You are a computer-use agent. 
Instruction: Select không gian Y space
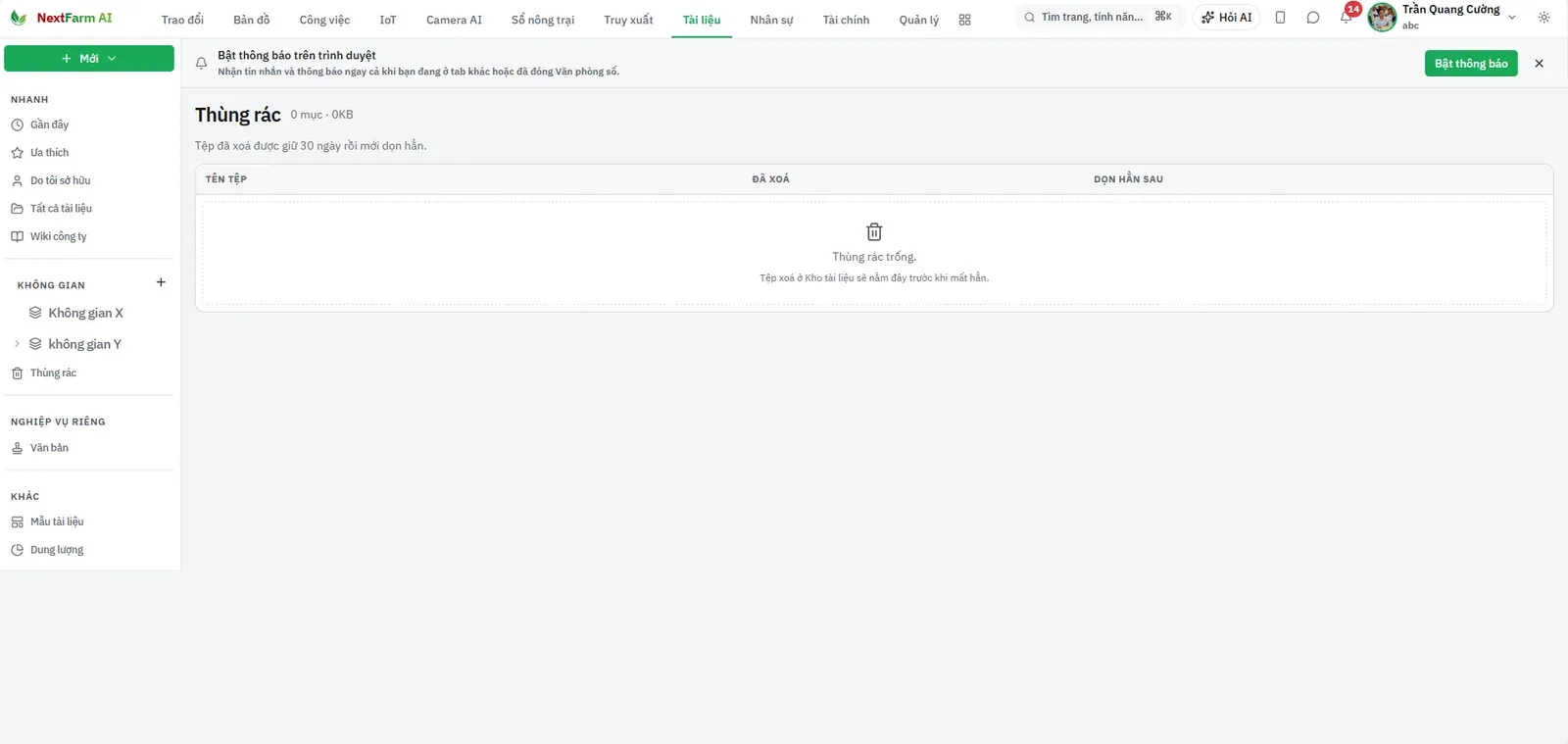pyautogui.click(x=85, y=344)
